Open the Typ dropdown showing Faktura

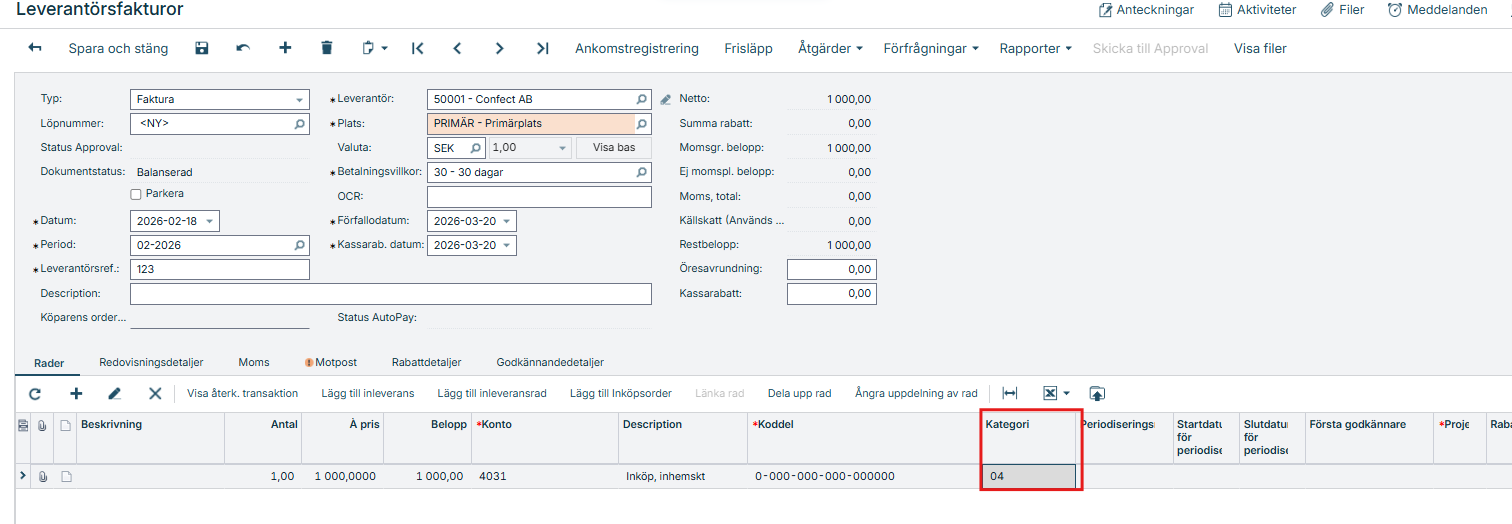click(299, 100)
